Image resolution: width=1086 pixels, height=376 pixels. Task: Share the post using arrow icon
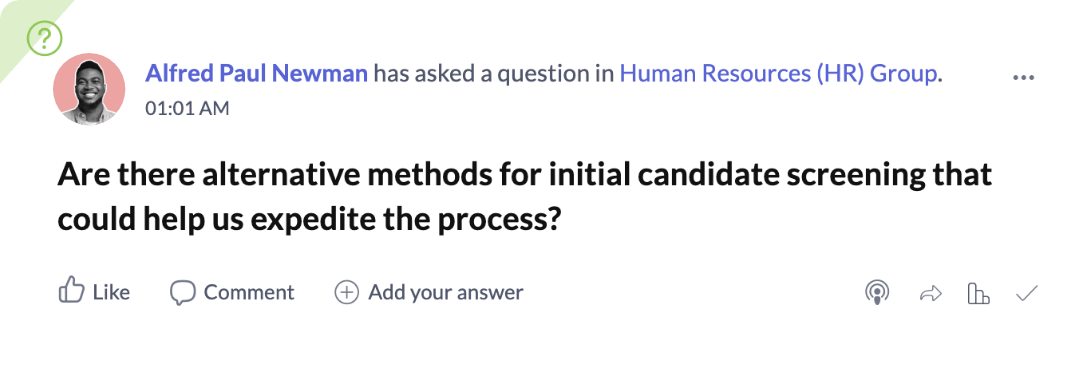[931, 294]
